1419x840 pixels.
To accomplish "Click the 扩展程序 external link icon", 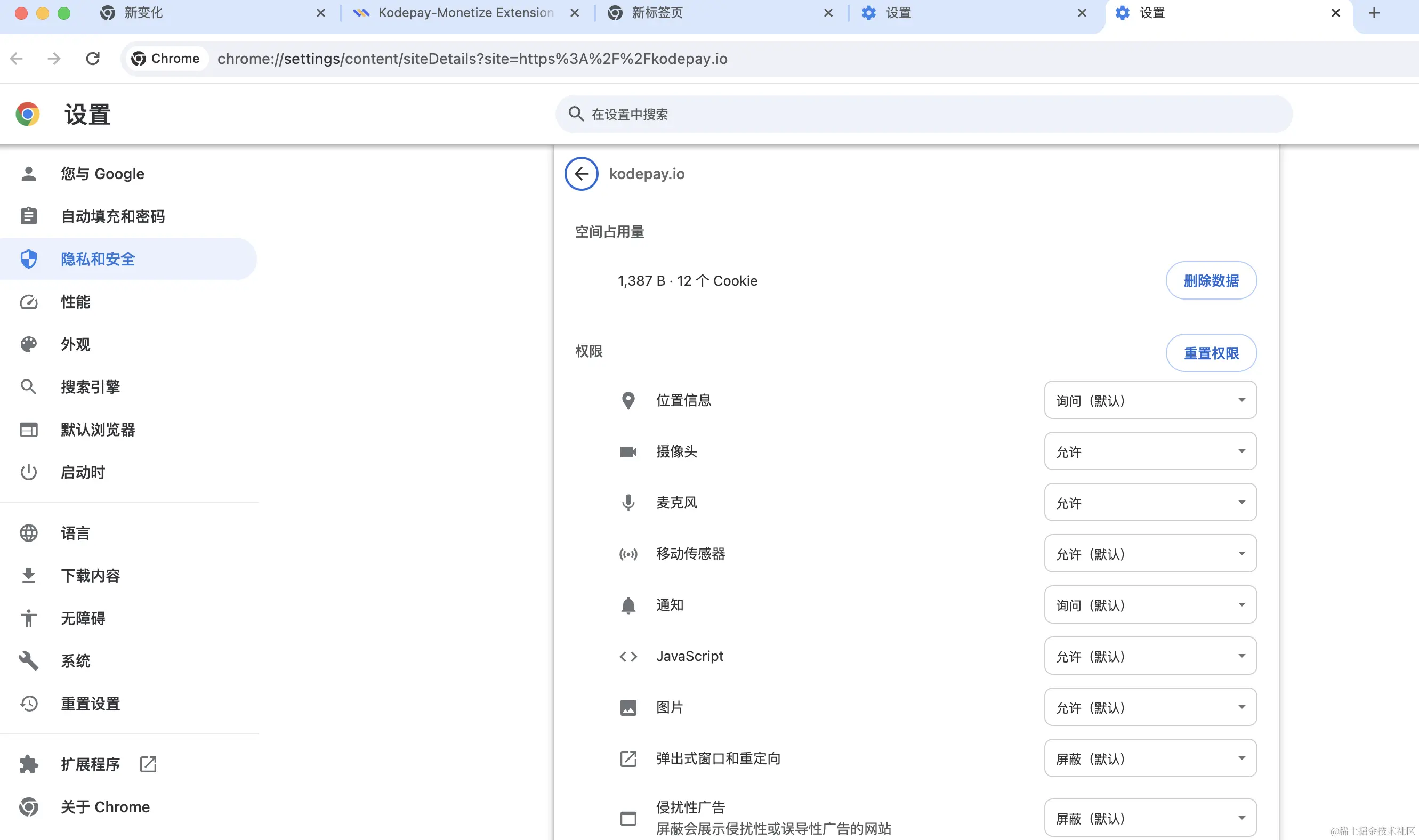I will tap(148, 764).
